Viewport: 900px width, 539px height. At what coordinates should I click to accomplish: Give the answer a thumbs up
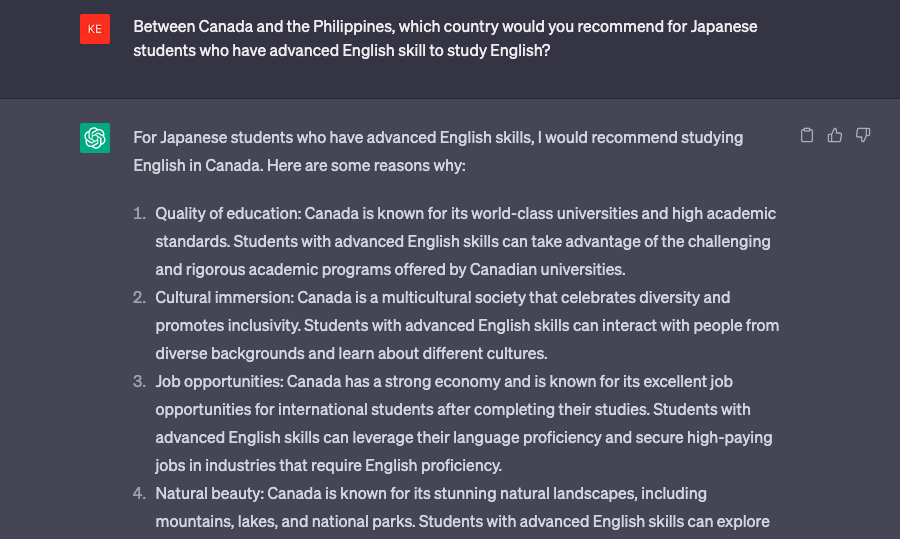835,135
